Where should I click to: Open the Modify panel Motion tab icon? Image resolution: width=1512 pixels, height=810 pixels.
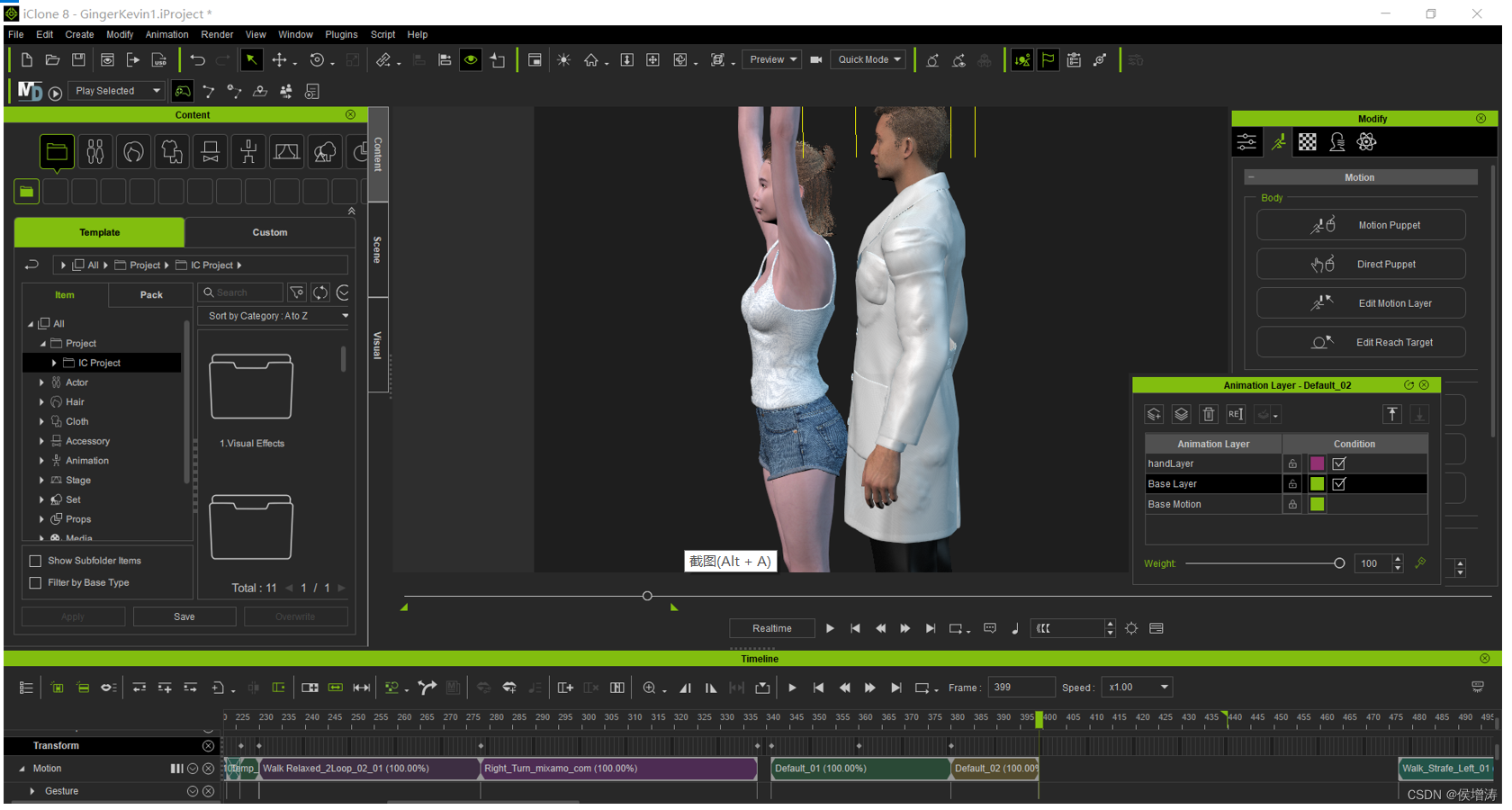pos(1278,142)
